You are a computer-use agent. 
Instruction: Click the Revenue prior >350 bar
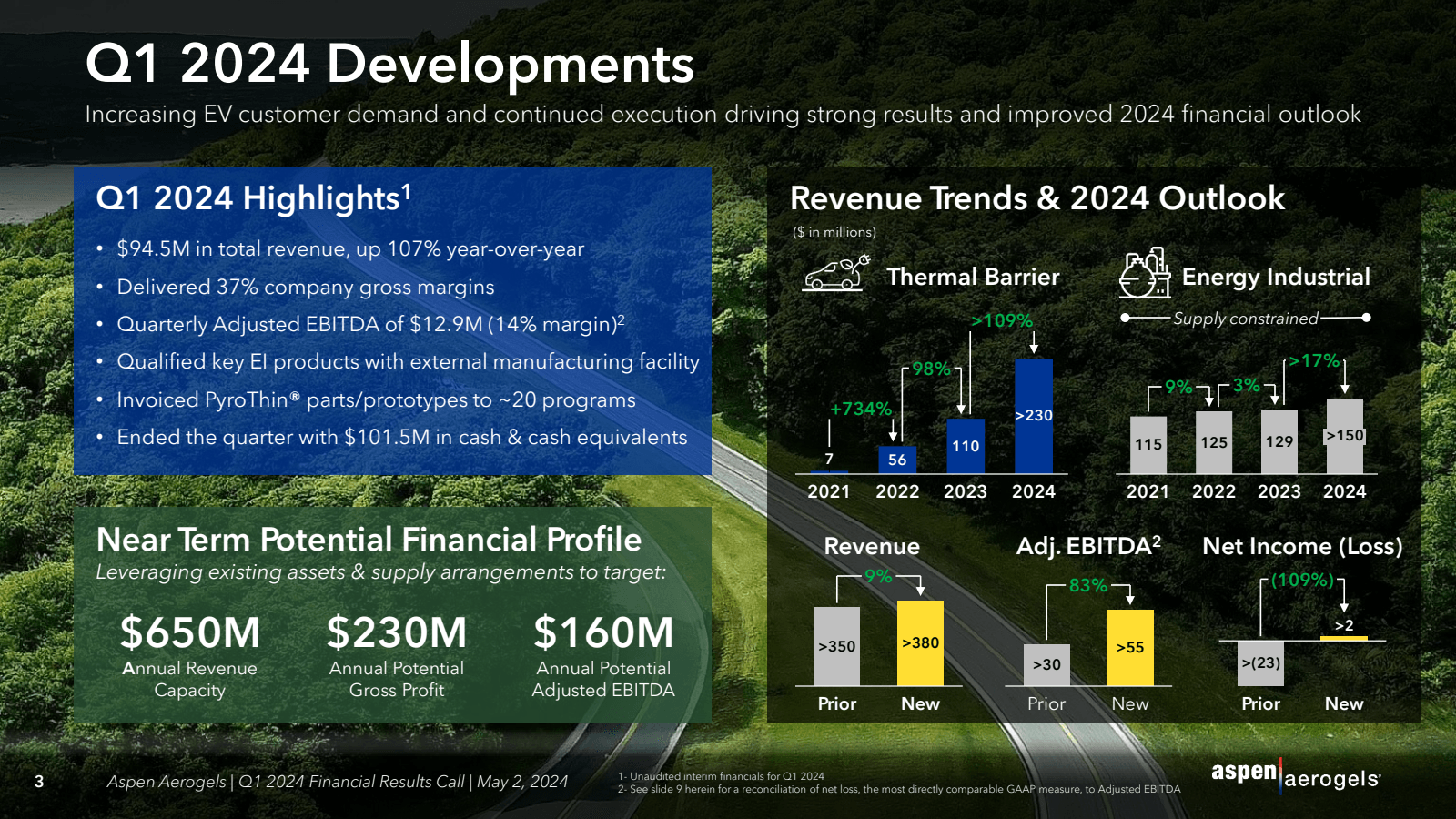tap(836, 646)
